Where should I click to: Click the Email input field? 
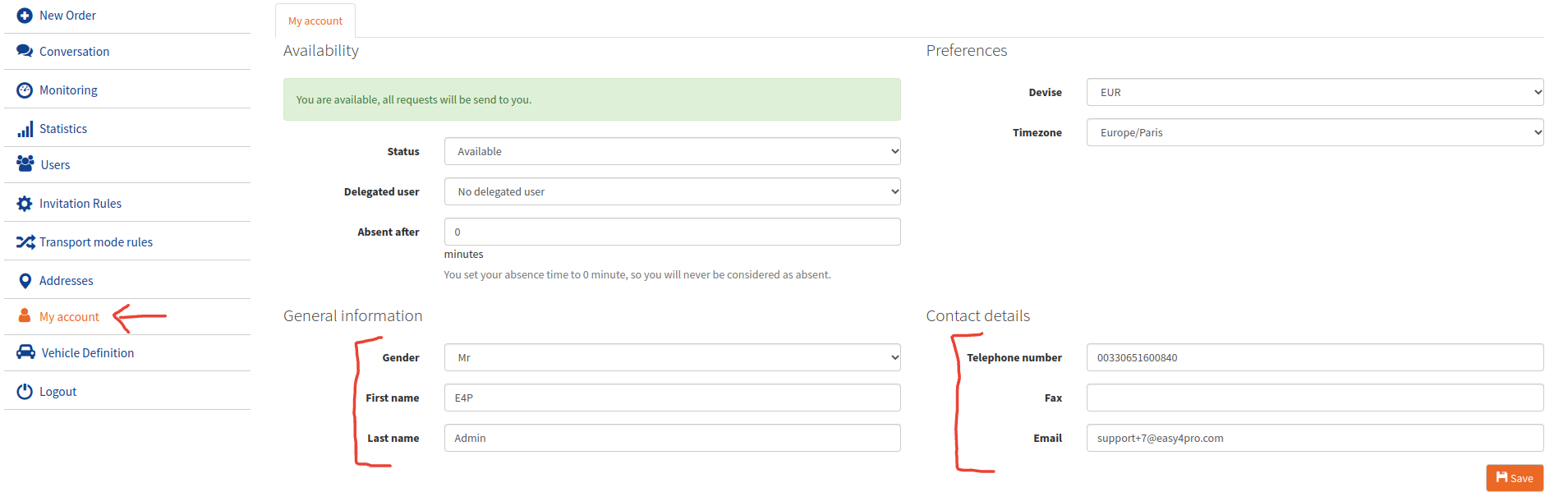(x=1314, y=438)
